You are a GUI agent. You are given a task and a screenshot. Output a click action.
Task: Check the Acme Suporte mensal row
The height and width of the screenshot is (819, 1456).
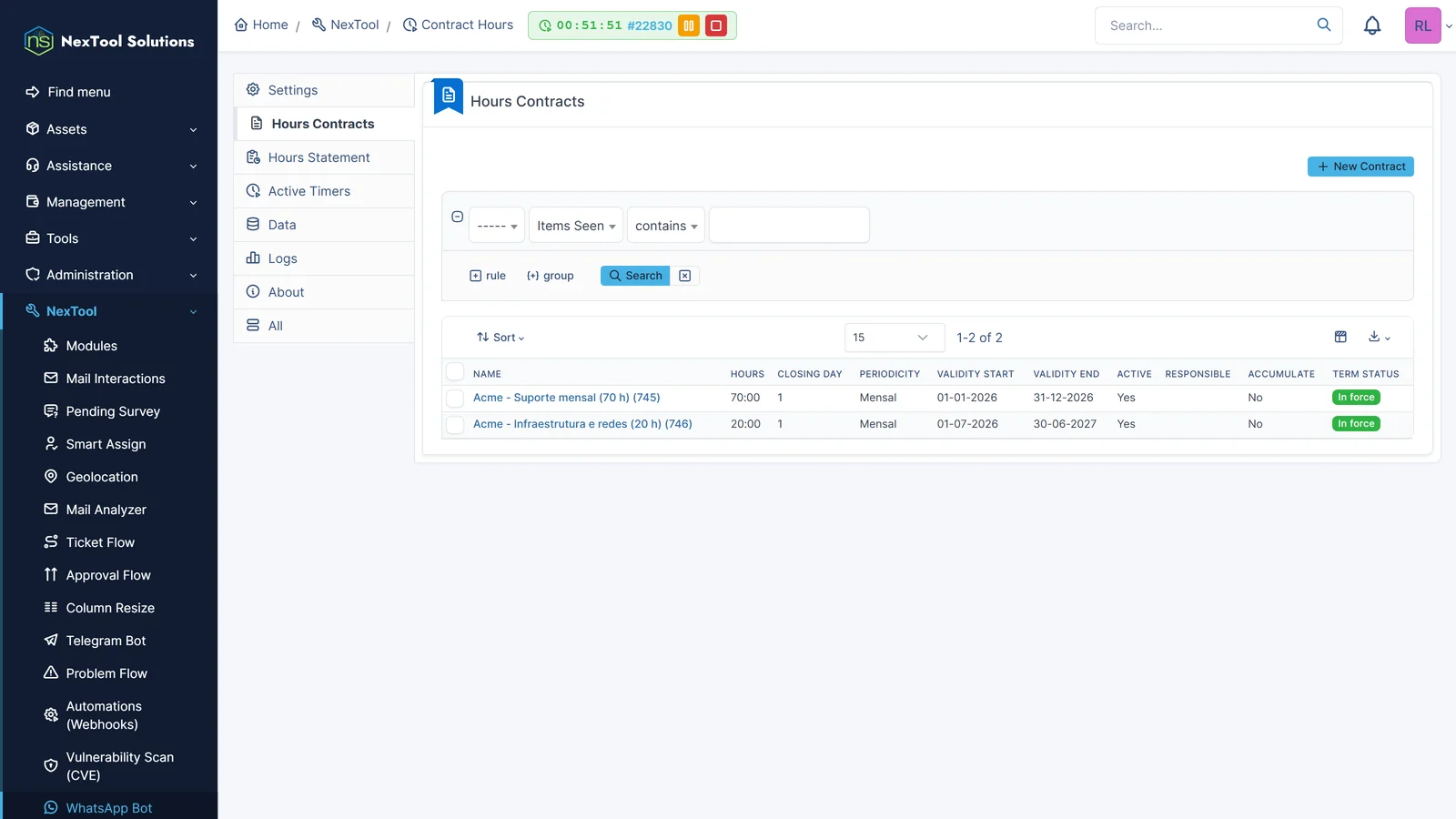coord(455,398)
